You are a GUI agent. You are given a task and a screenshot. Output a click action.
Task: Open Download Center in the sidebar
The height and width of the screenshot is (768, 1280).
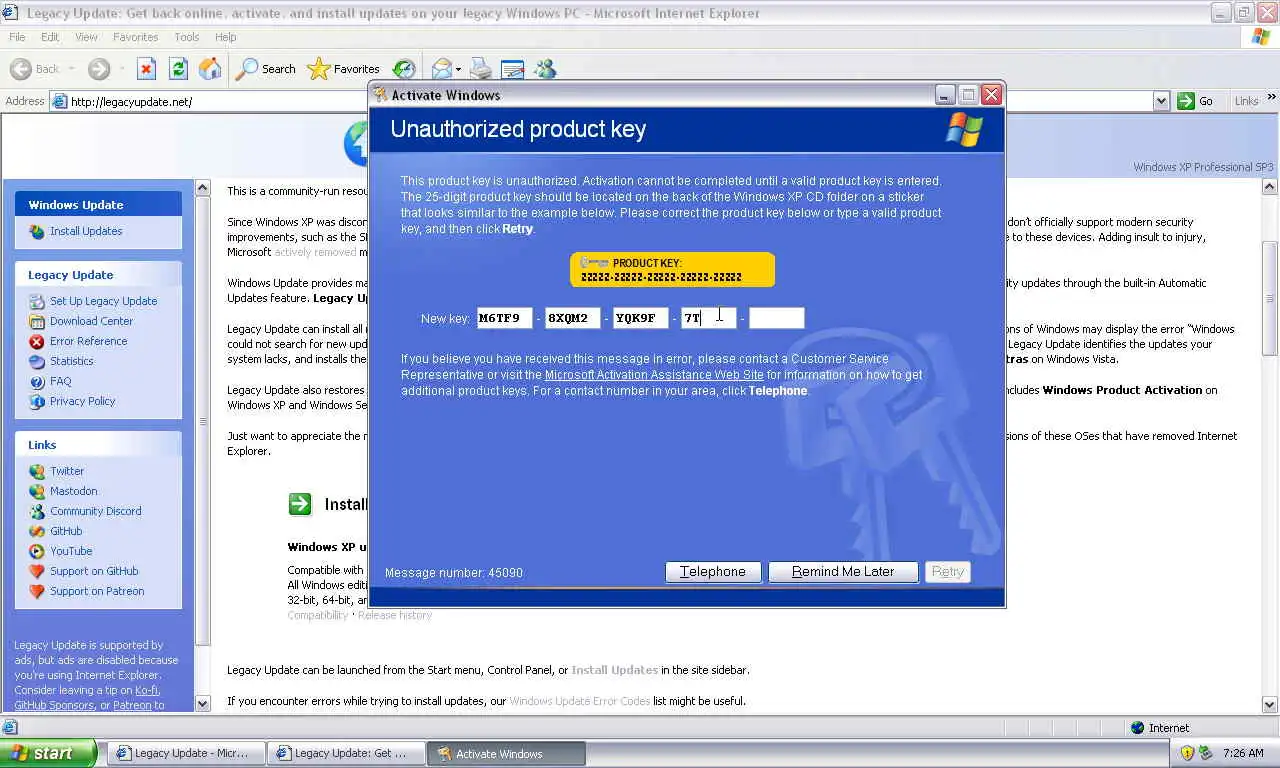point(91,321)
